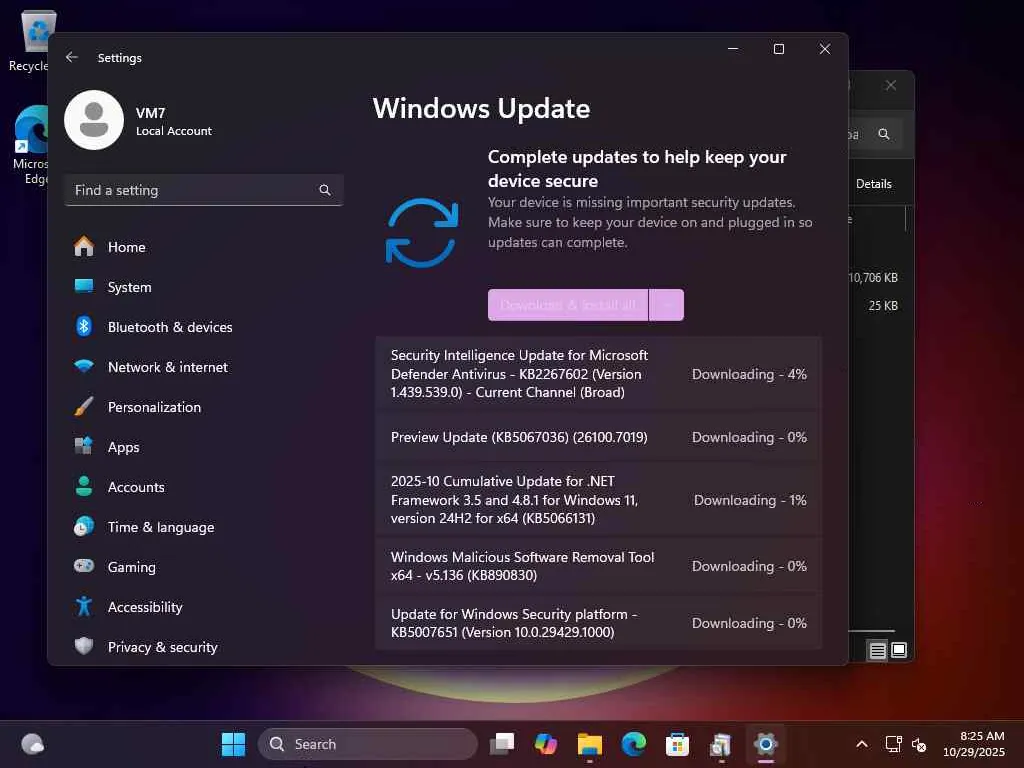Open the Apps settings page
This screenshot has width=1024, height=768.
pos(204,447)
